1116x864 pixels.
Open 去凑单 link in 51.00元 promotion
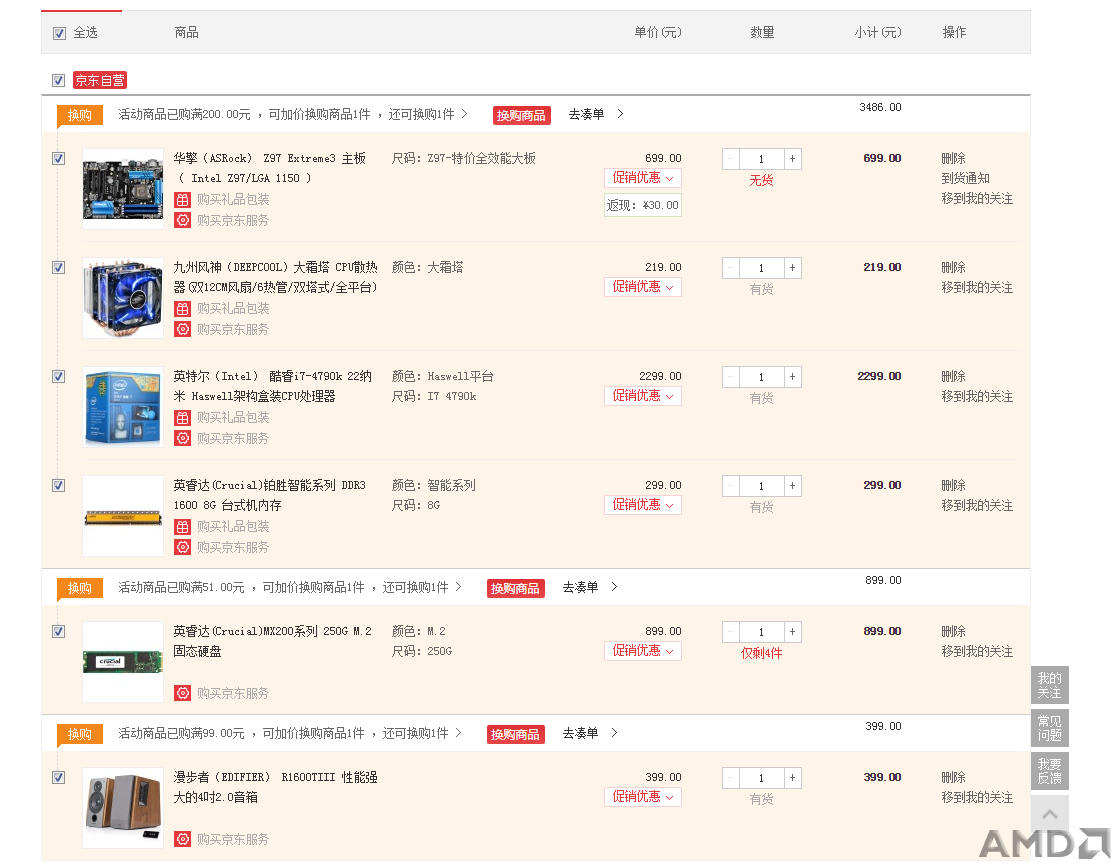590,588
